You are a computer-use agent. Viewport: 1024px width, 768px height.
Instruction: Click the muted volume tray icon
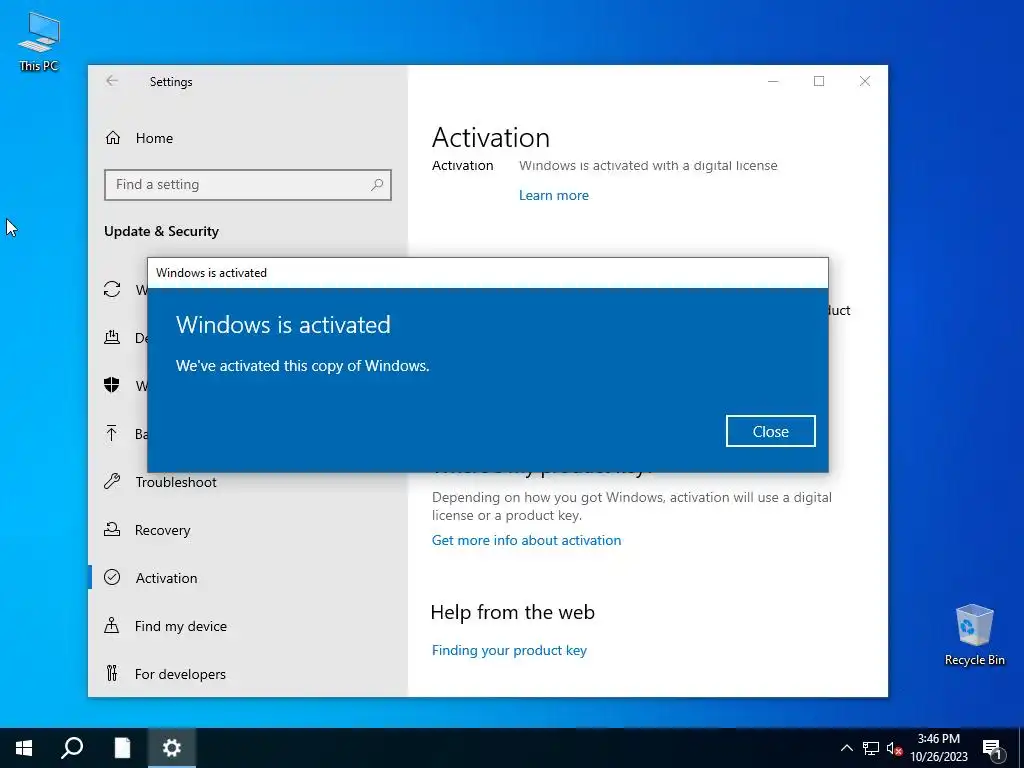point(894,748)
